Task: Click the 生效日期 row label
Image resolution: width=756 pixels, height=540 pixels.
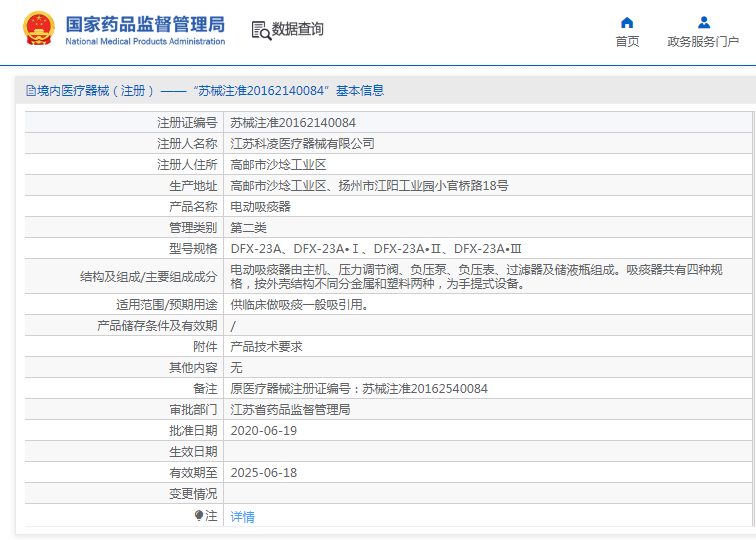Action: 193,452
